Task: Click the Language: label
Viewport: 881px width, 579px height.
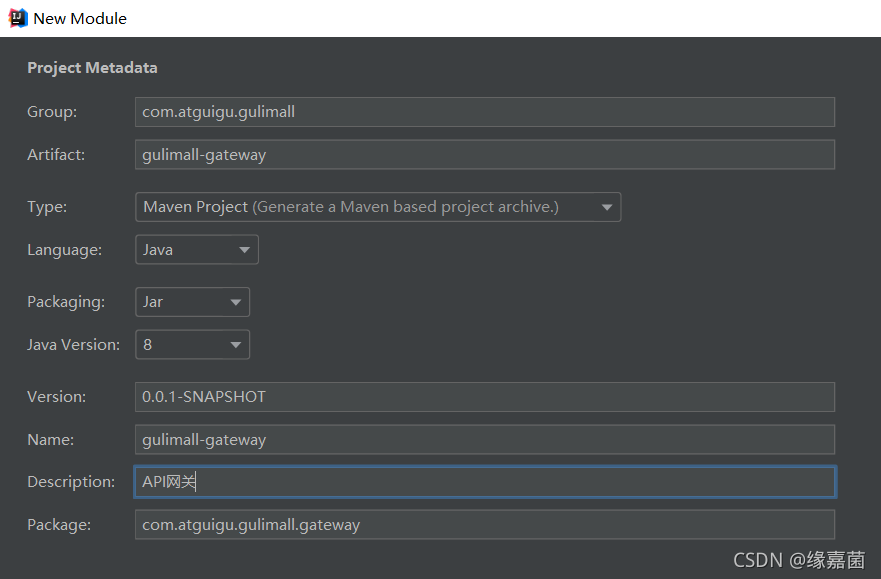Action: (65, 250)
